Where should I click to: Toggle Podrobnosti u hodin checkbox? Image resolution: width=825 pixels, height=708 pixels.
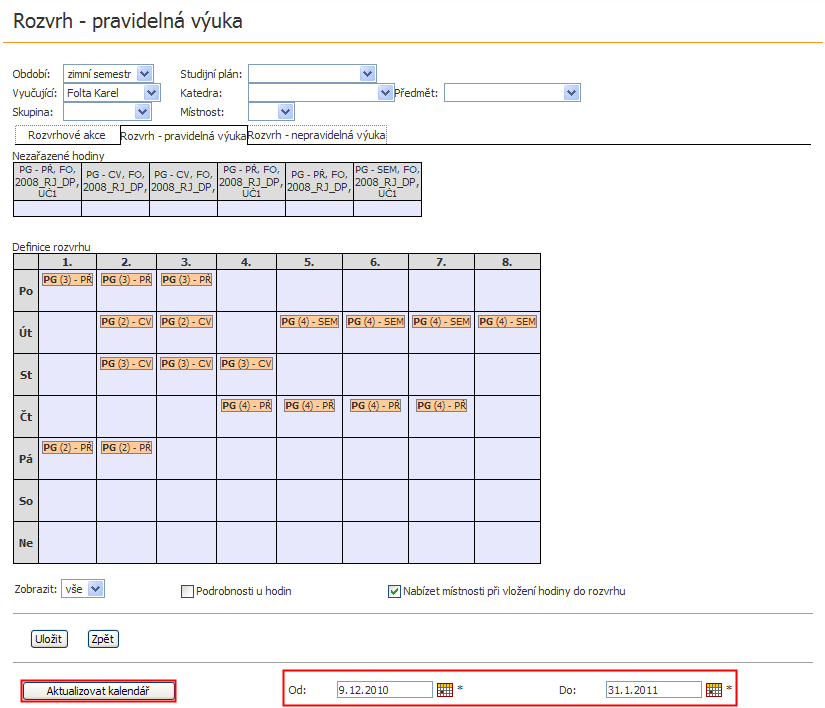(x=187, y=591)
